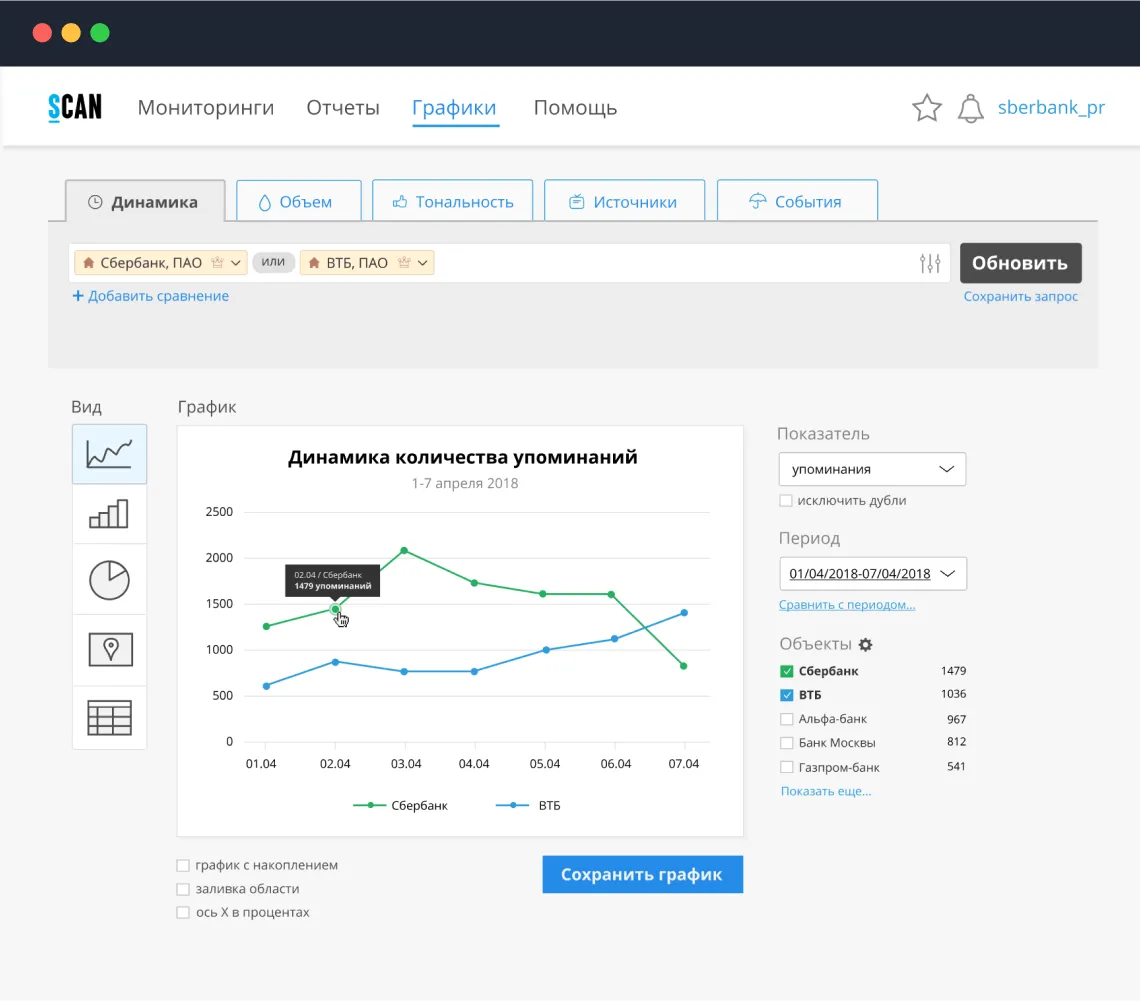Viewport: 1140px width, 1001px height.
Task: Open notifications bell icon
Action: (x=970, y=108)
